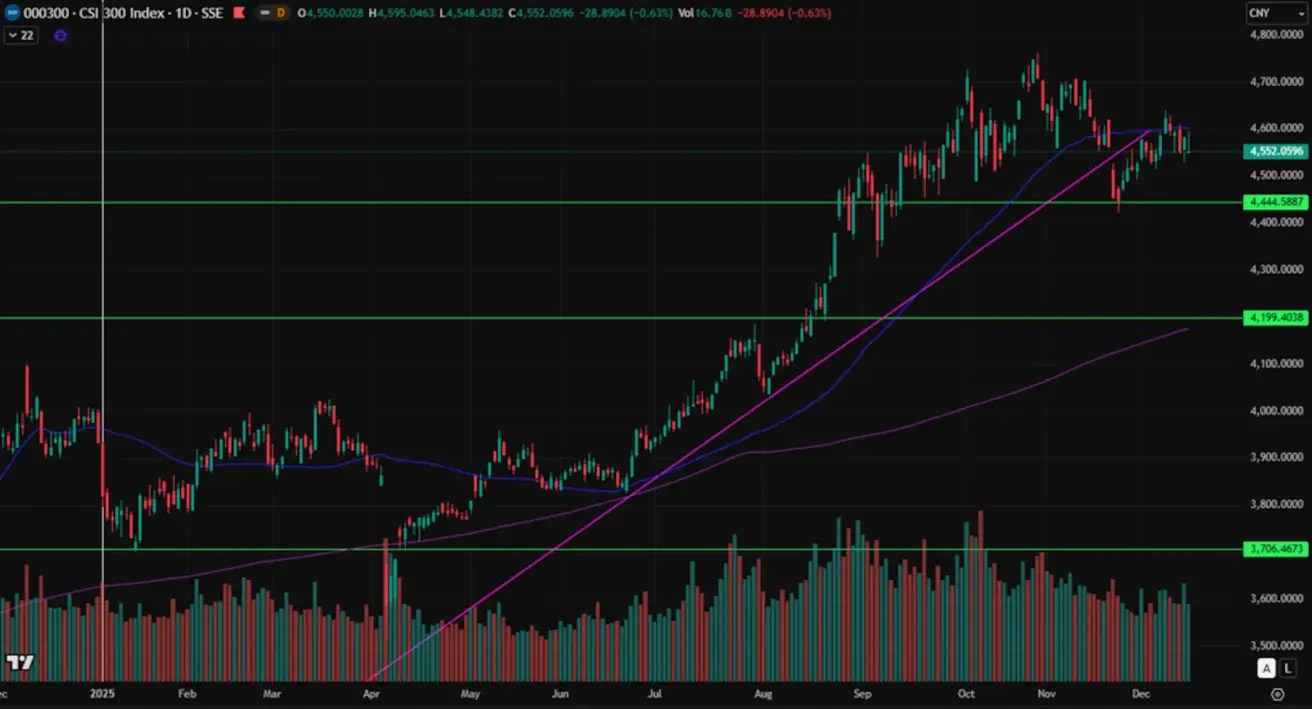Open chart settings gear at bottom right

click(x=1277, y=693)
